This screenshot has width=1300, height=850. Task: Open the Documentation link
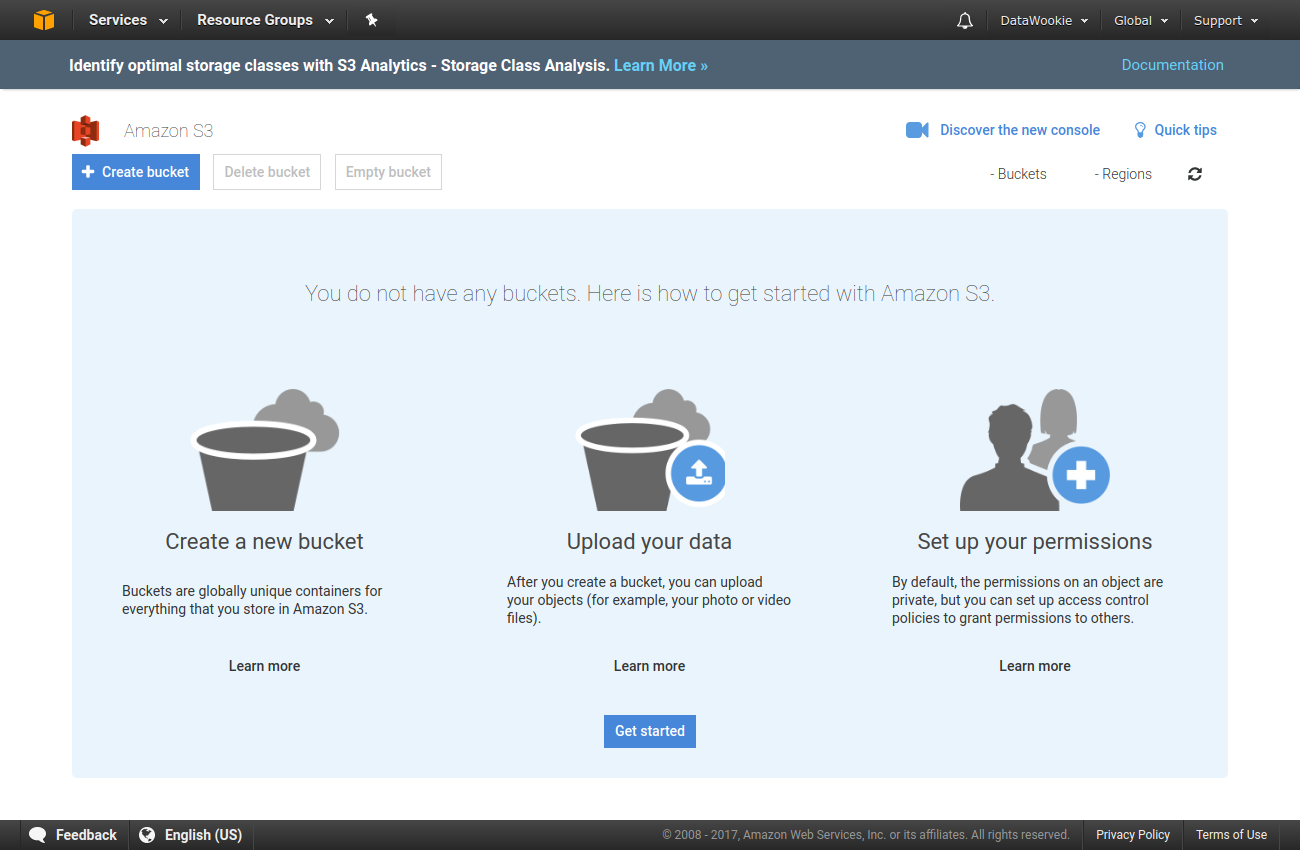1172,65
